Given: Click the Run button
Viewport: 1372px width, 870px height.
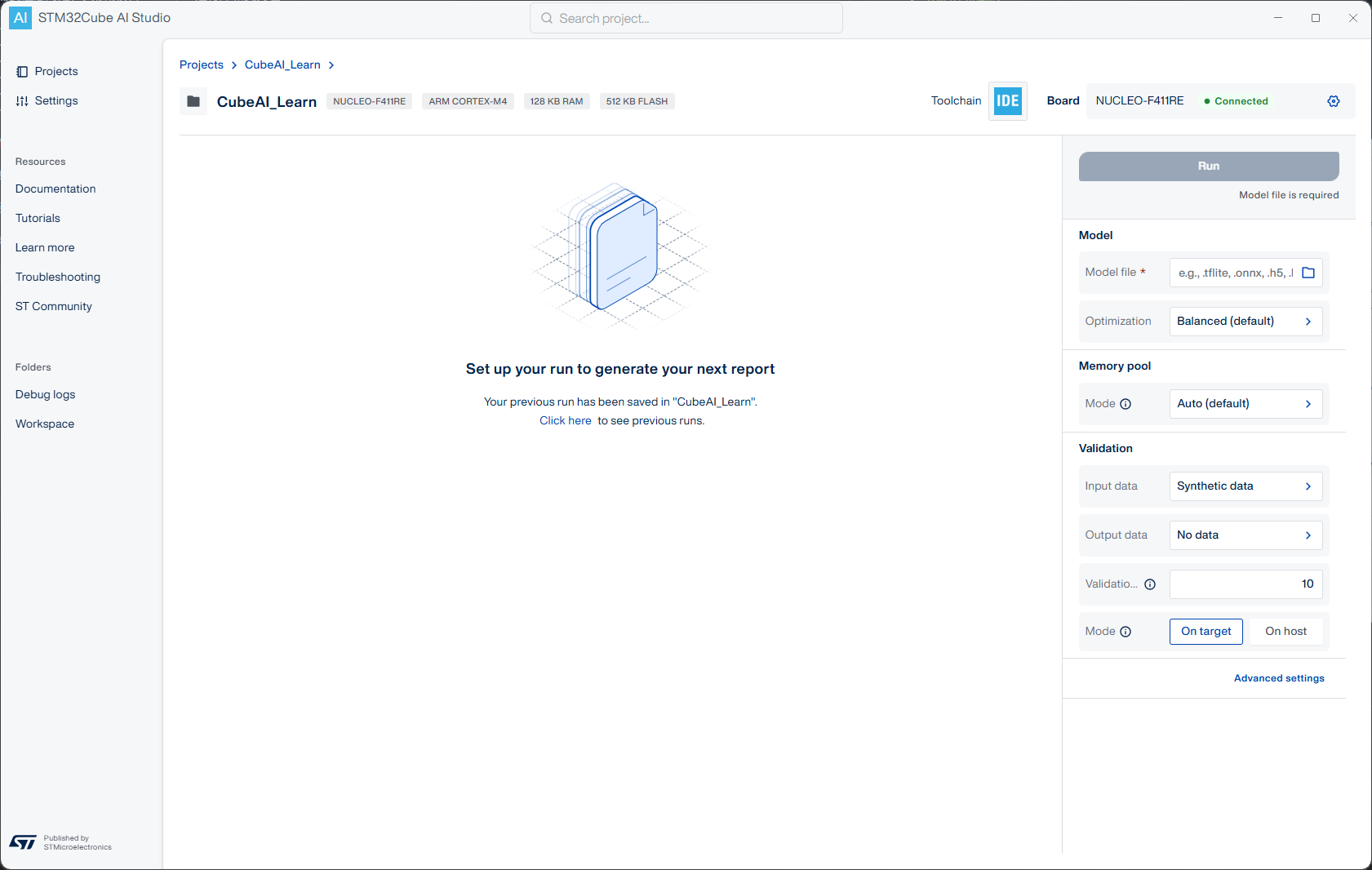Looking at the screenshot, I should [x=1209, y=166].
